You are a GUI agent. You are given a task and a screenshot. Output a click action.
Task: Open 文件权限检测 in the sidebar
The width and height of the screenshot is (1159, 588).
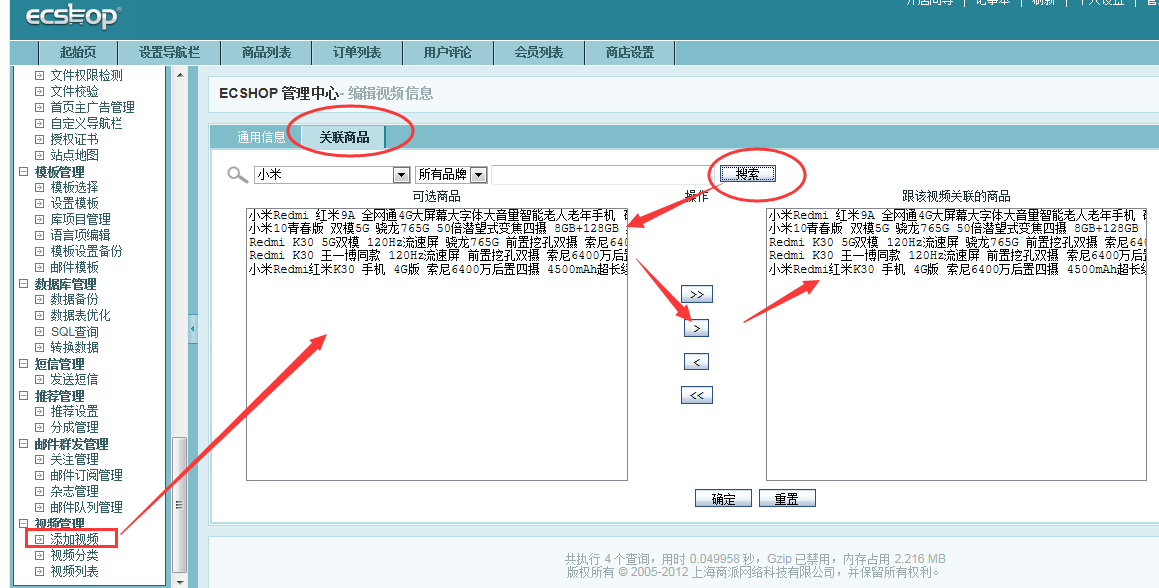(x=86, y=75)
